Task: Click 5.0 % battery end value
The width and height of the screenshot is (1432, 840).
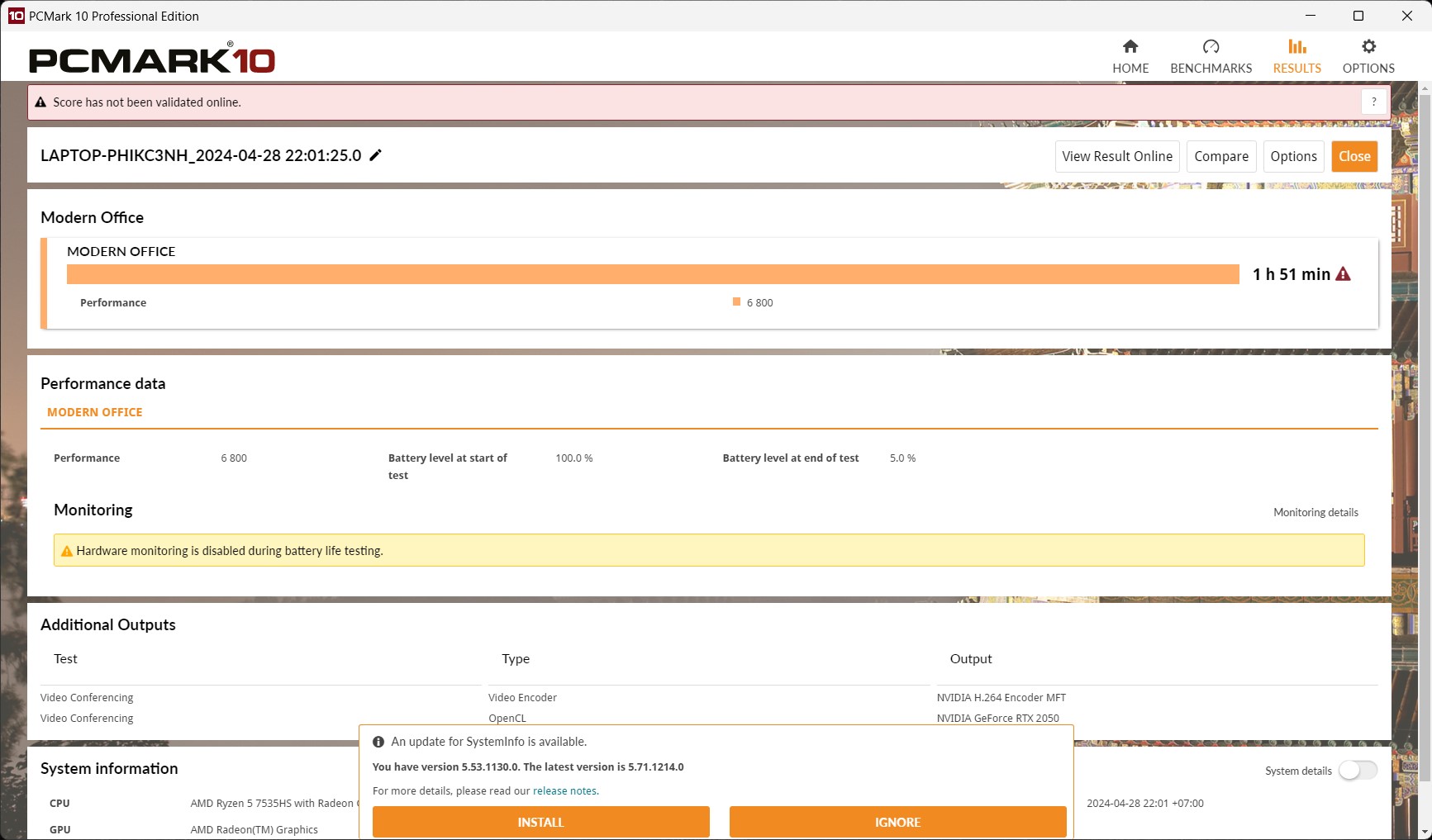Action: click(902, 458)
